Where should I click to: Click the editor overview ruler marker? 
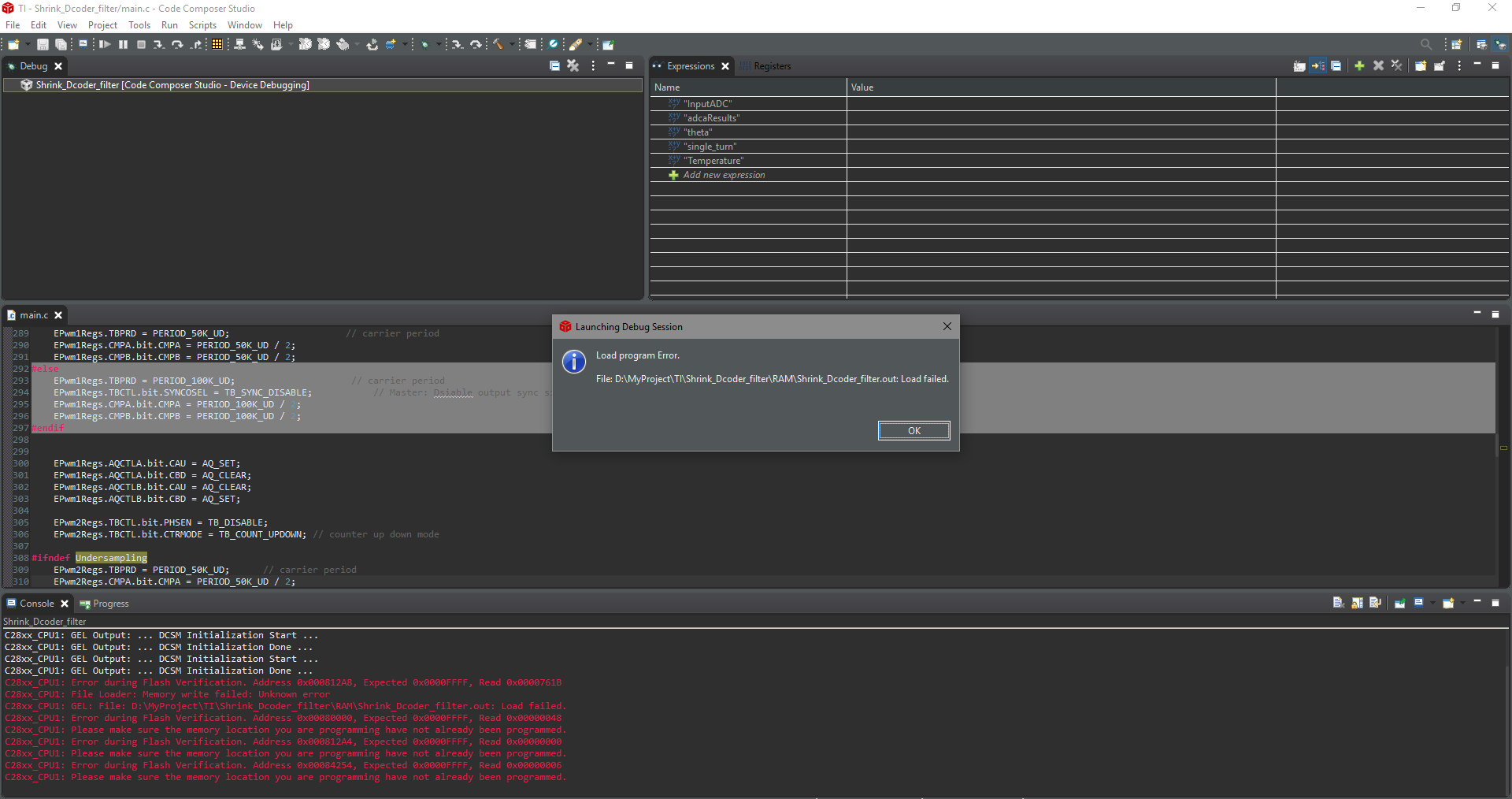1503,448
